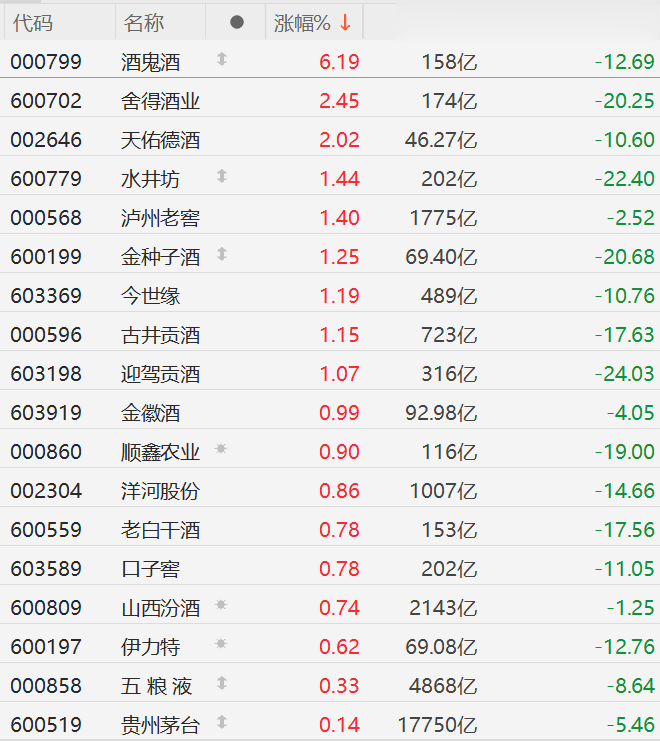Select the 五粮液 stock name
This screenshot has width=660, height=741.
(156, 686)
